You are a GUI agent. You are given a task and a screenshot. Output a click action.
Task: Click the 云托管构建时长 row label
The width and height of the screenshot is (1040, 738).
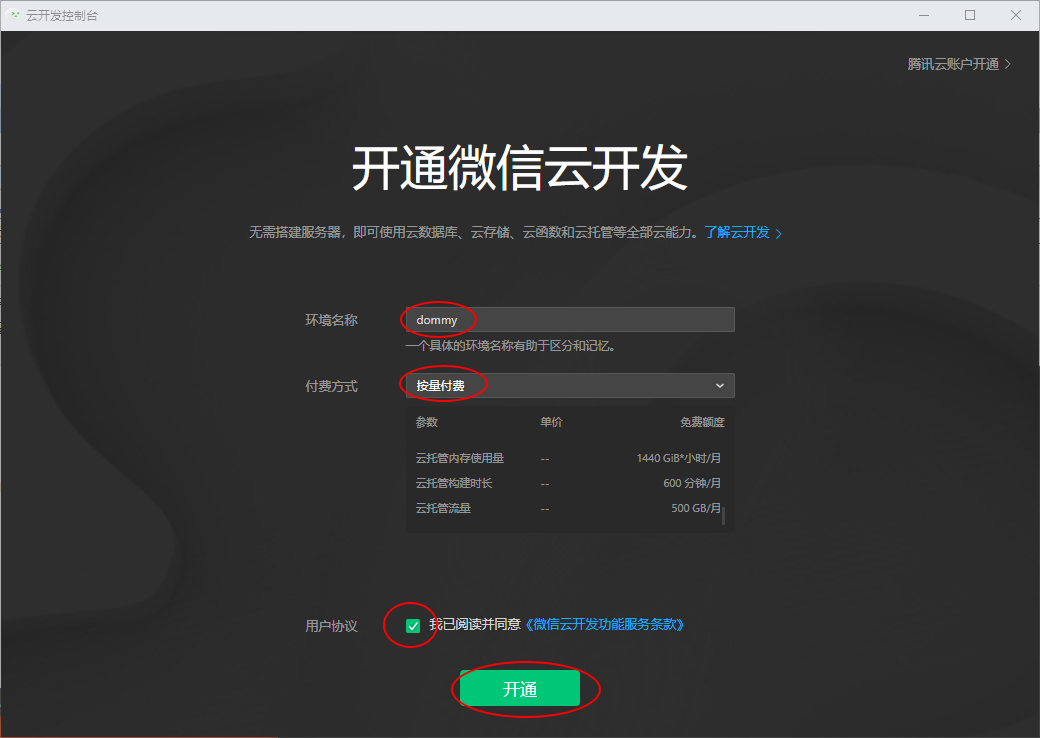454,483
